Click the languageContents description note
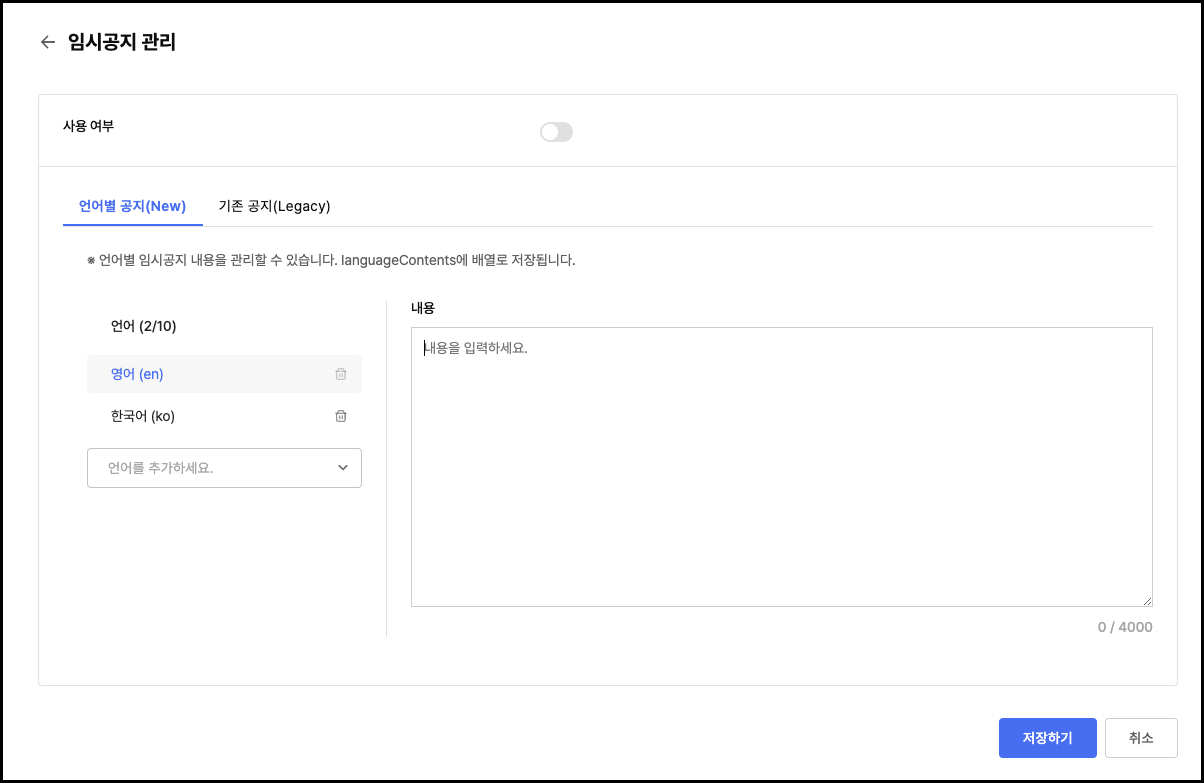This screenshot has width=1204, height=783. point(330,260)
